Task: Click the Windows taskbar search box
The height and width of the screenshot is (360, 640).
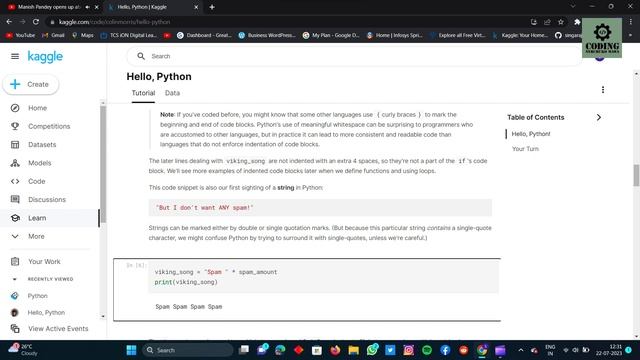Action: click(x=188, y=350)
